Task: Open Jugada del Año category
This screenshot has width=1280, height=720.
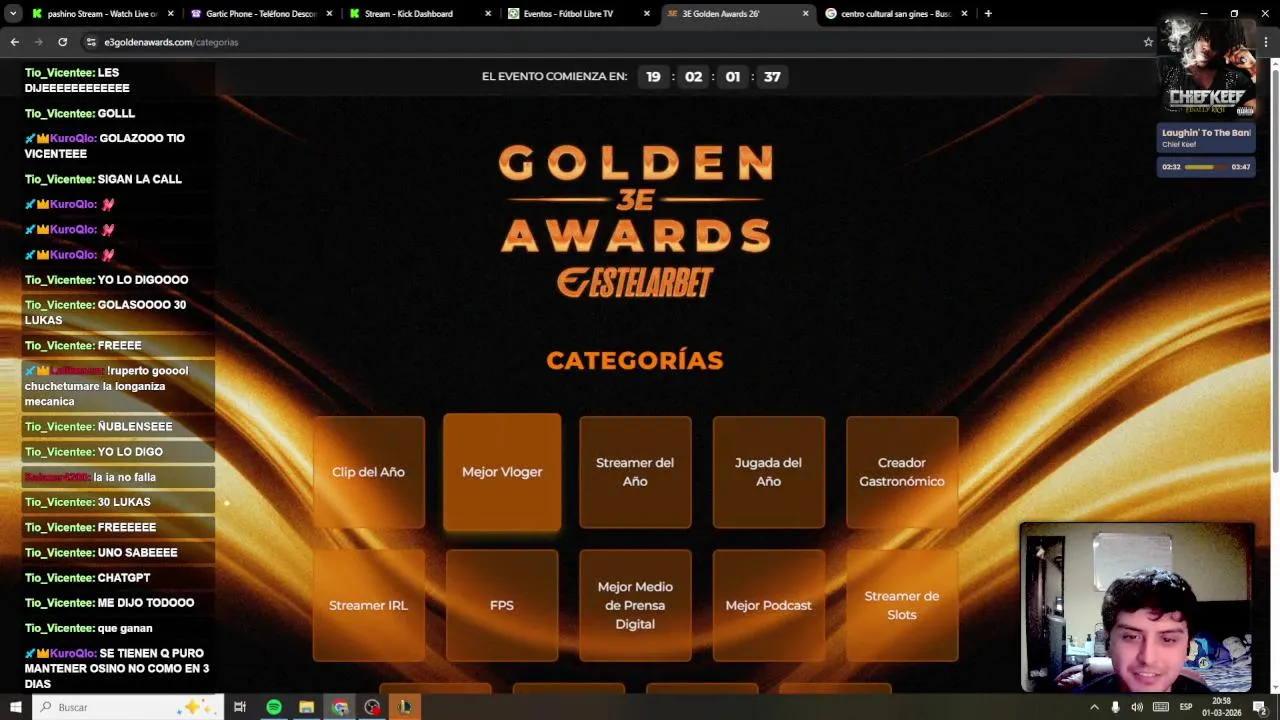Action: click(x=768, y=472)
